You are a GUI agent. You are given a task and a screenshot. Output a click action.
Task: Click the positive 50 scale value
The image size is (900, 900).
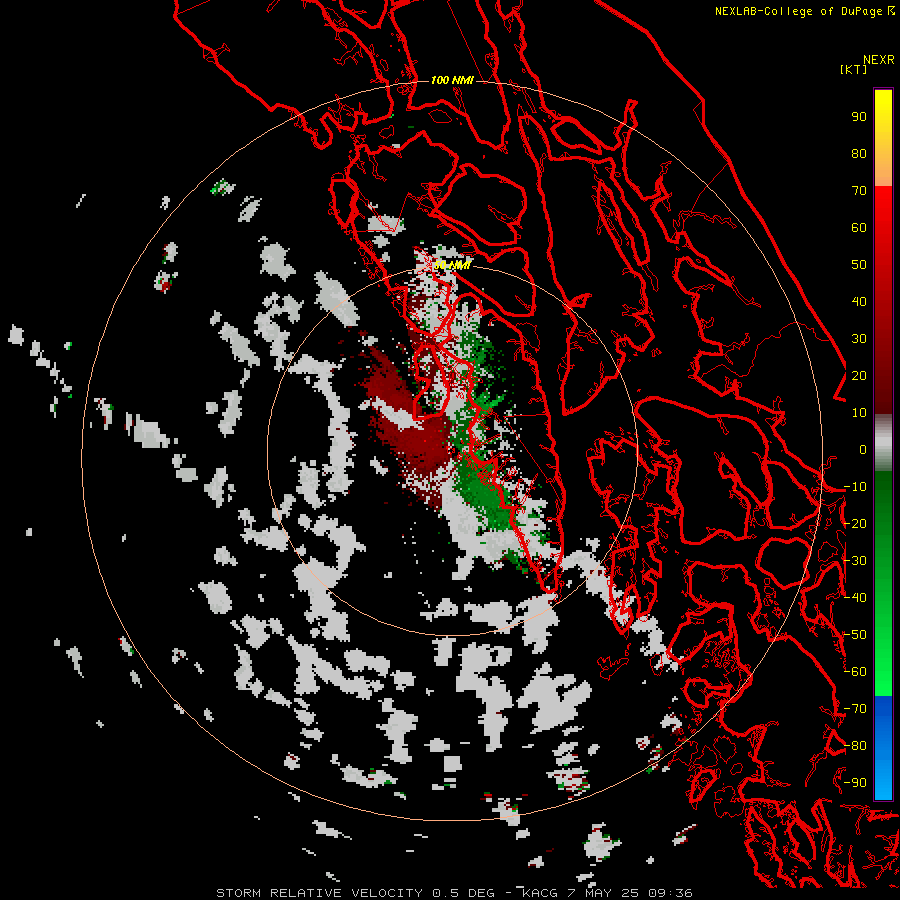tap(859, 265)
